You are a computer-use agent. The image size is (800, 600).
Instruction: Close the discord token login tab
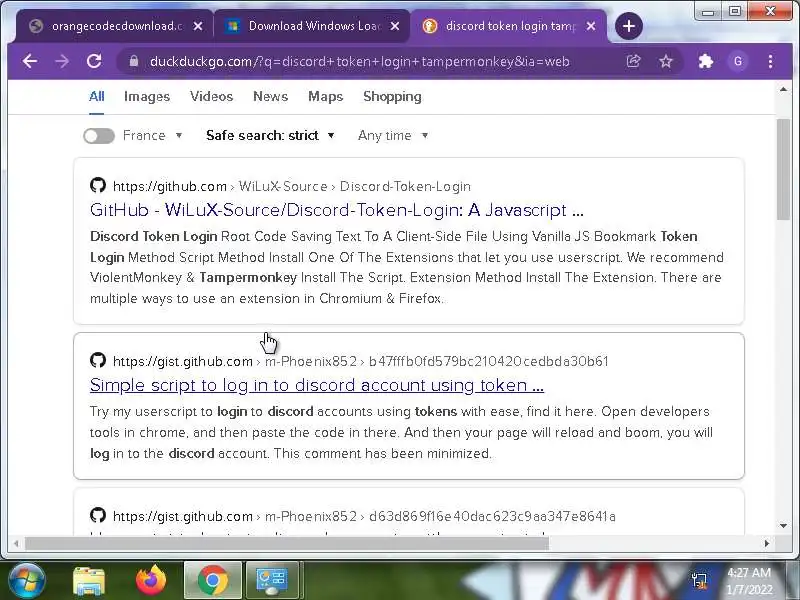(591, 26)
